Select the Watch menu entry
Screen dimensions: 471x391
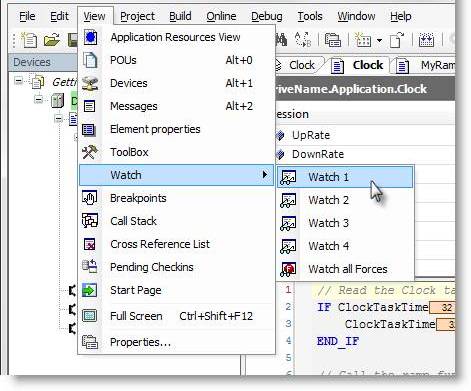(x=177, y=175)
